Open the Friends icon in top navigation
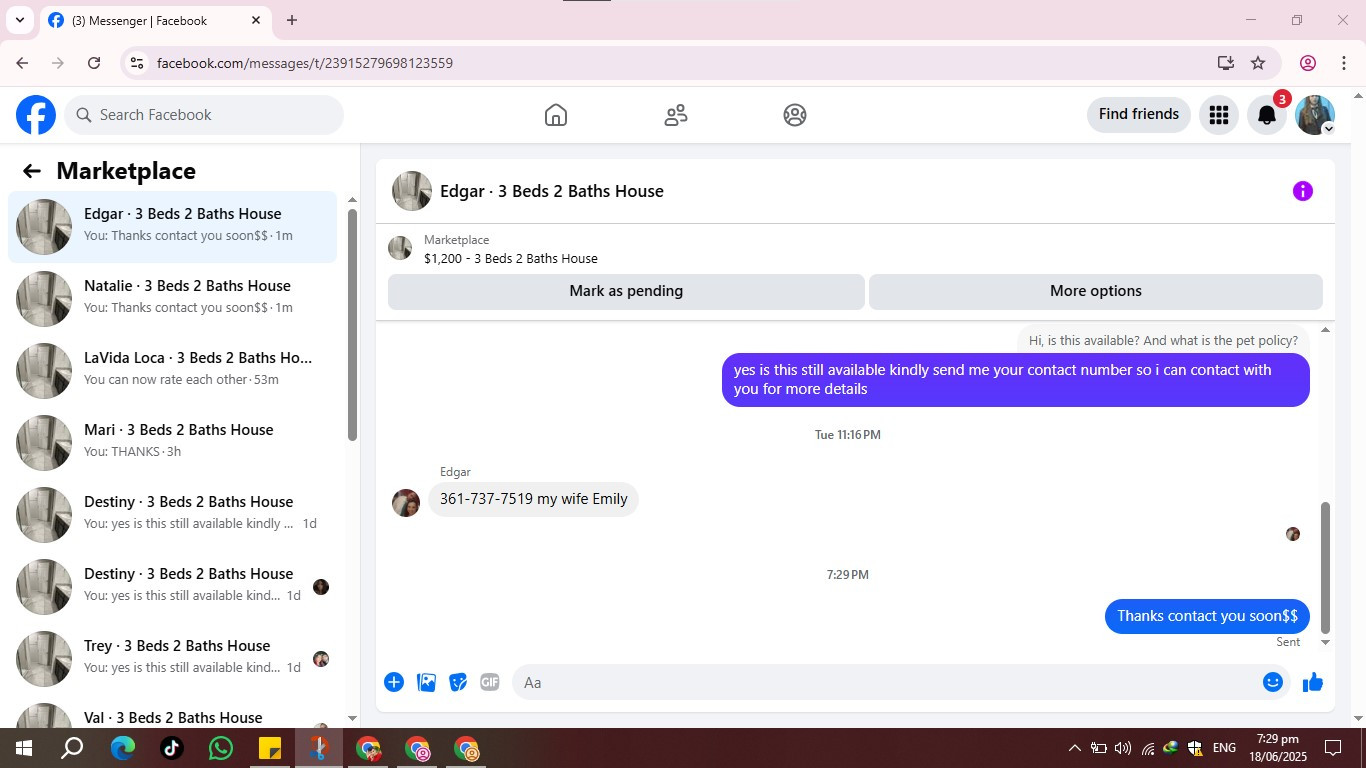Screen dimensions: 1366x768 pyautogui.click(x=676, y=115)
